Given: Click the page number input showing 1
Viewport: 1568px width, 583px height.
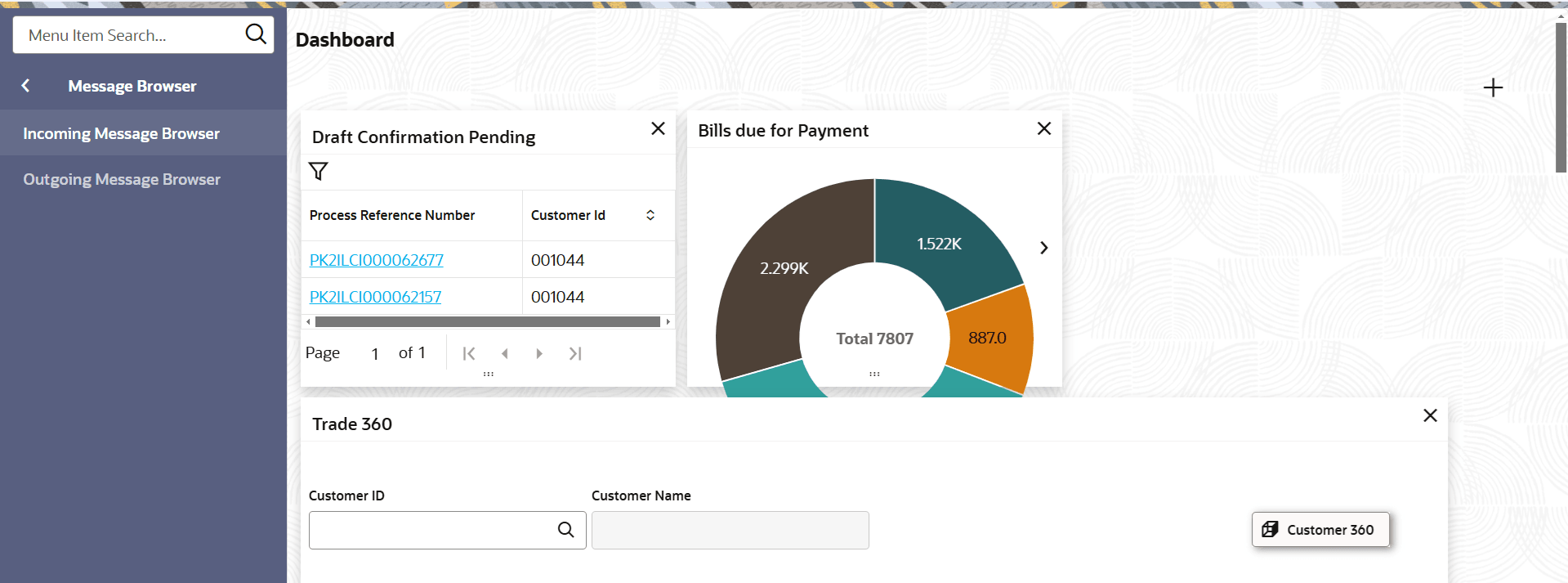Looking at the screenshot, I should click(375, 353).
